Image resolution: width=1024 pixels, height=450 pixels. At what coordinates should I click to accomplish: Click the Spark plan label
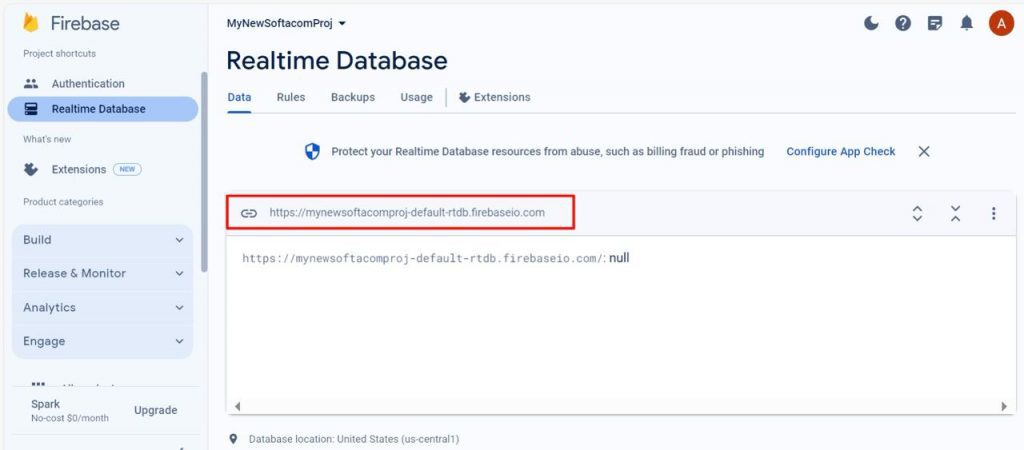pos(46,404)
